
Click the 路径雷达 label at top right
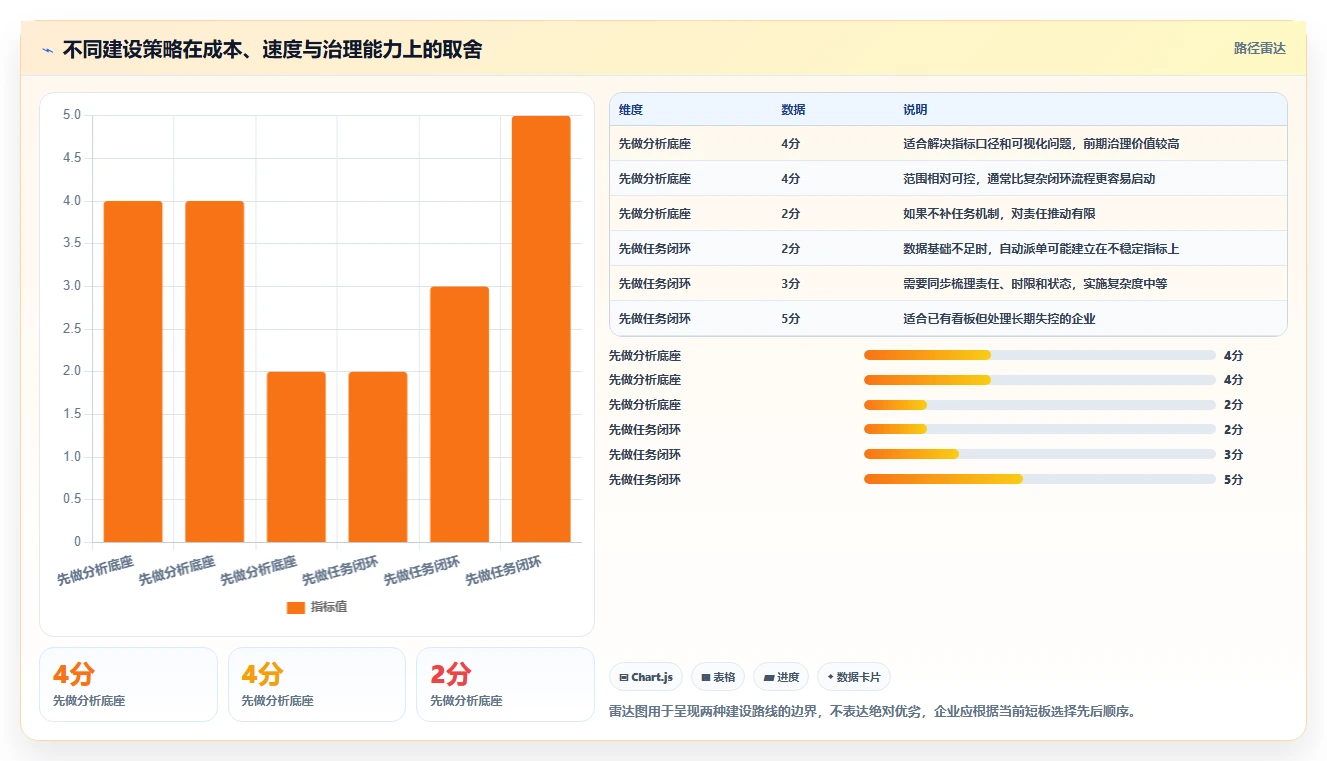(x=1260, y=48)
